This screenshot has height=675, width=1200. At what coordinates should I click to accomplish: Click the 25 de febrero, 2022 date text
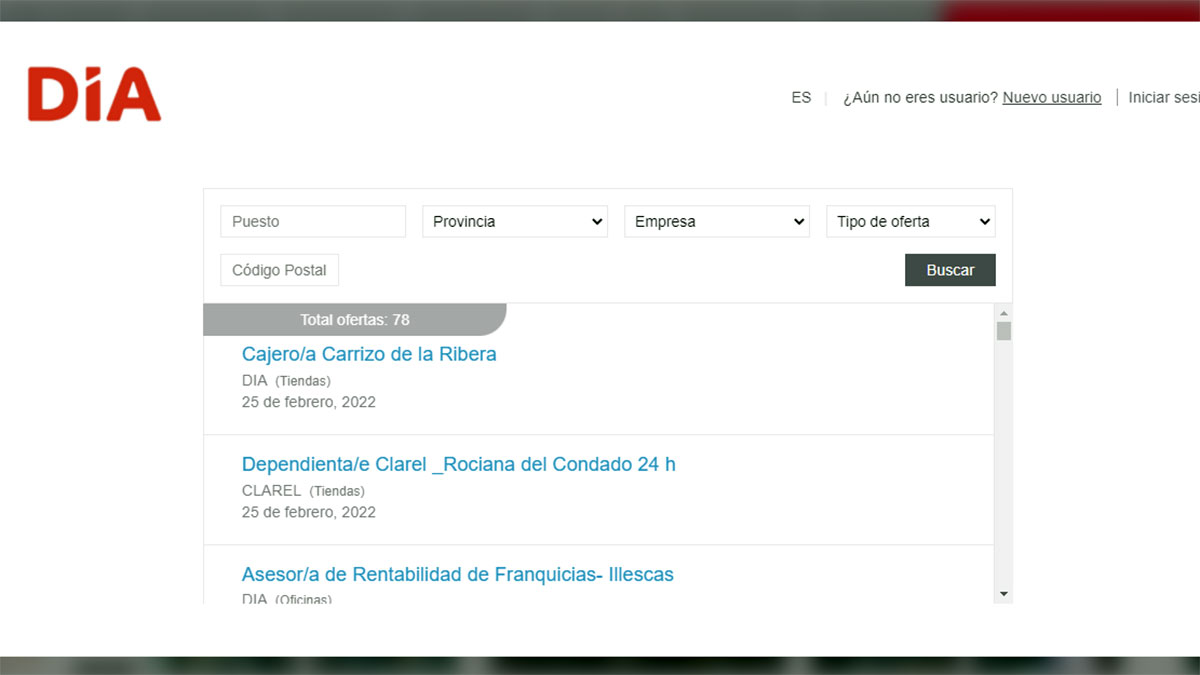coord(308,401)
